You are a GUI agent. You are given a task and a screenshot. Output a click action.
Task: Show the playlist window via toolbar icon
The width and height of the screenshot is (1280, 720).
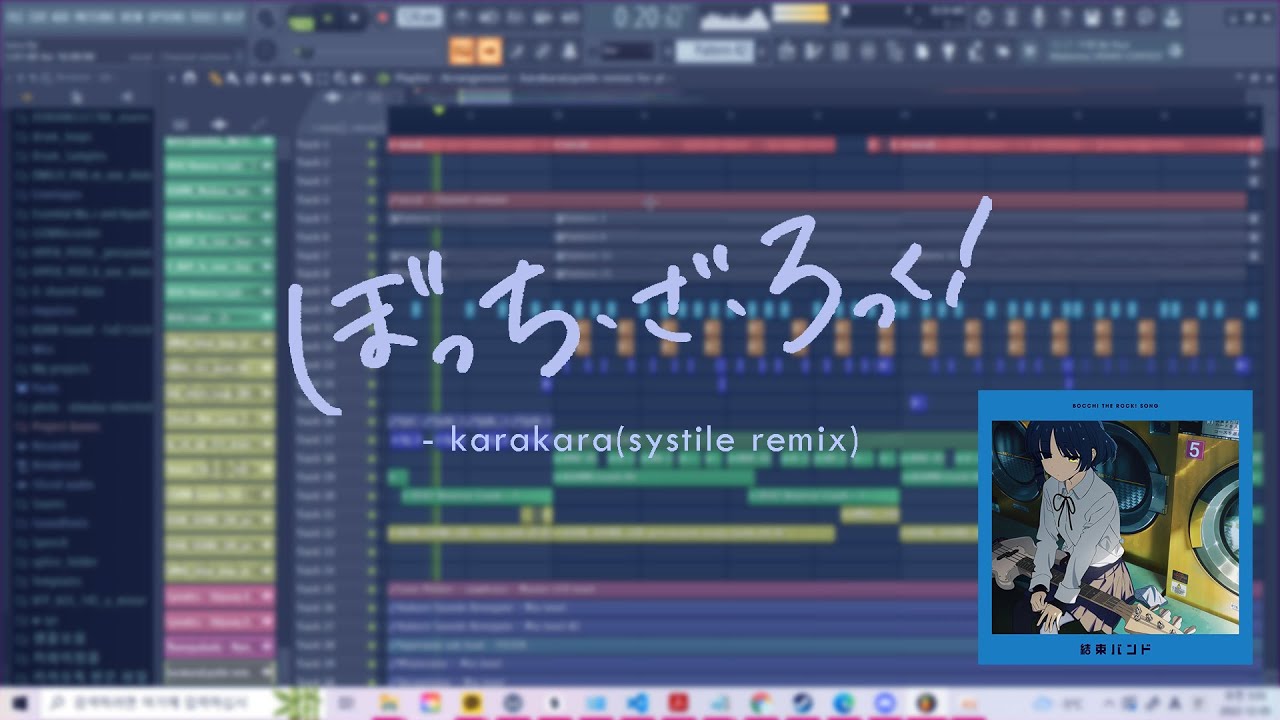pos(787,51)
